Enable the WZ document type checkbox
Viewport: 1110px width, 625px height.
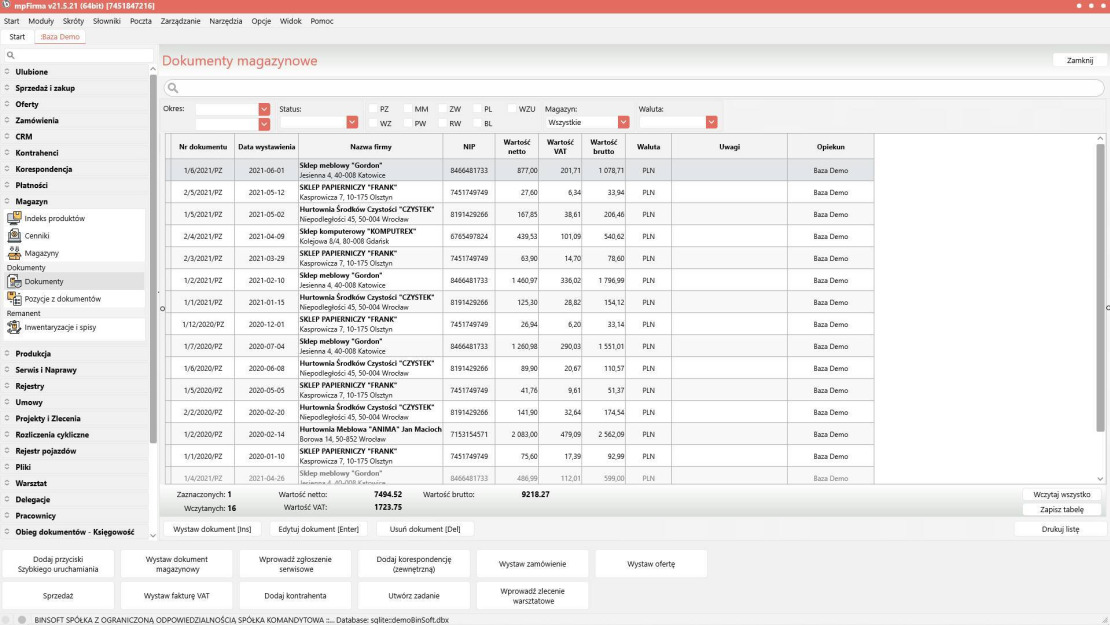[x=373, y=123]
